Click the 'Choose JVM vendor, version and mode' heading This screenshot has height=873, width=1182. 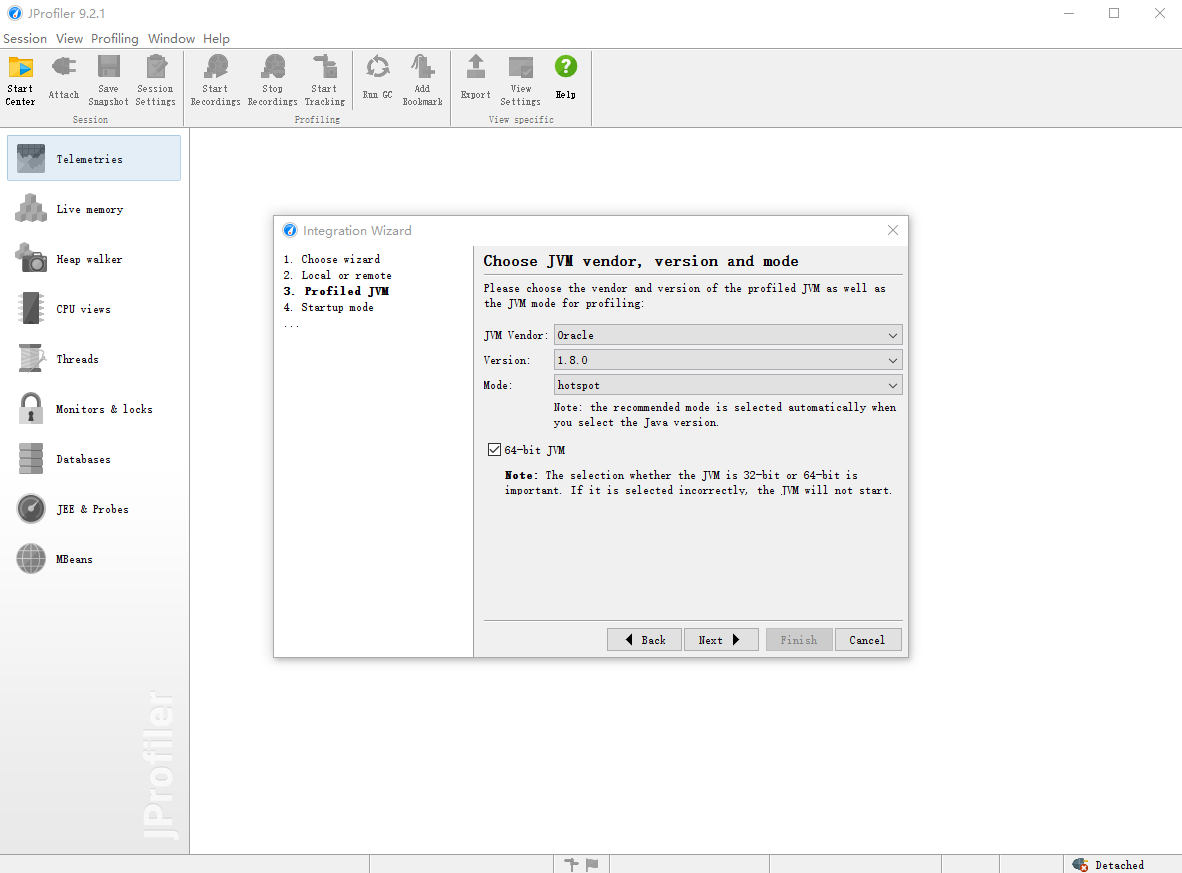click(641, 261)
